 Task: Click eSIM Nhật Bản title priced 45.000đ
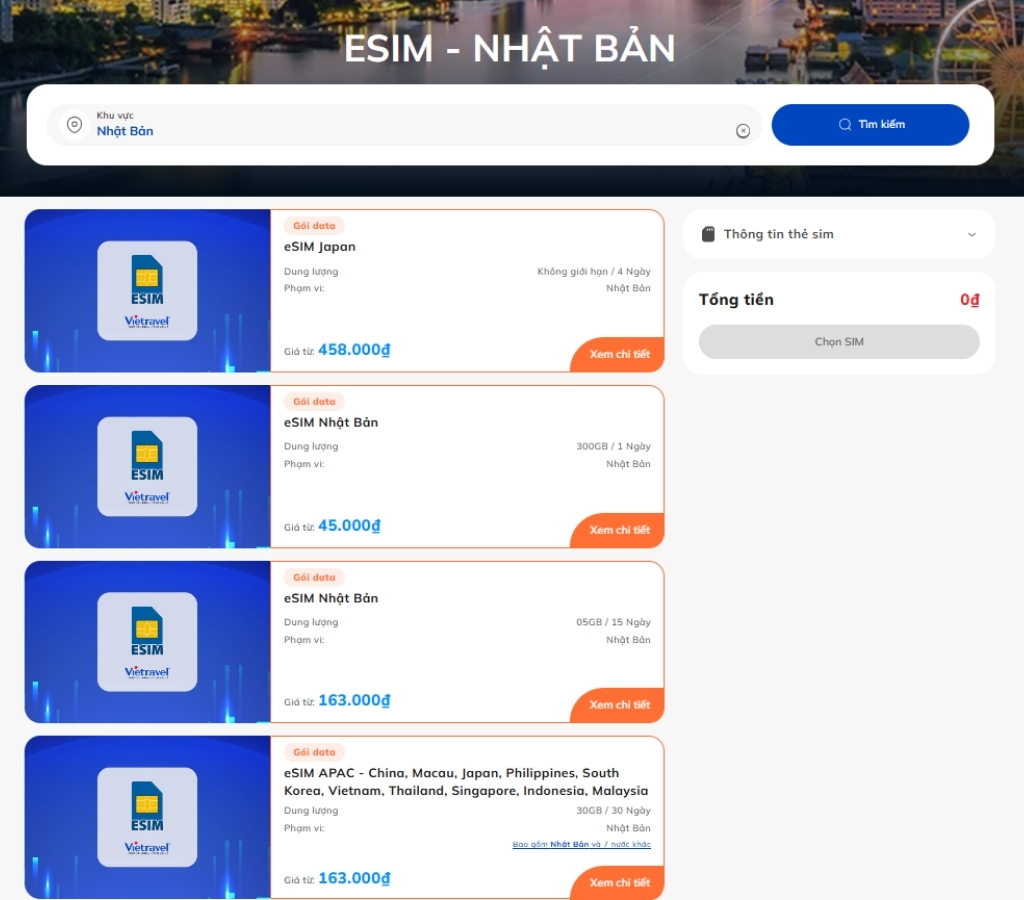pyautogui.click(x=330, y=423)
